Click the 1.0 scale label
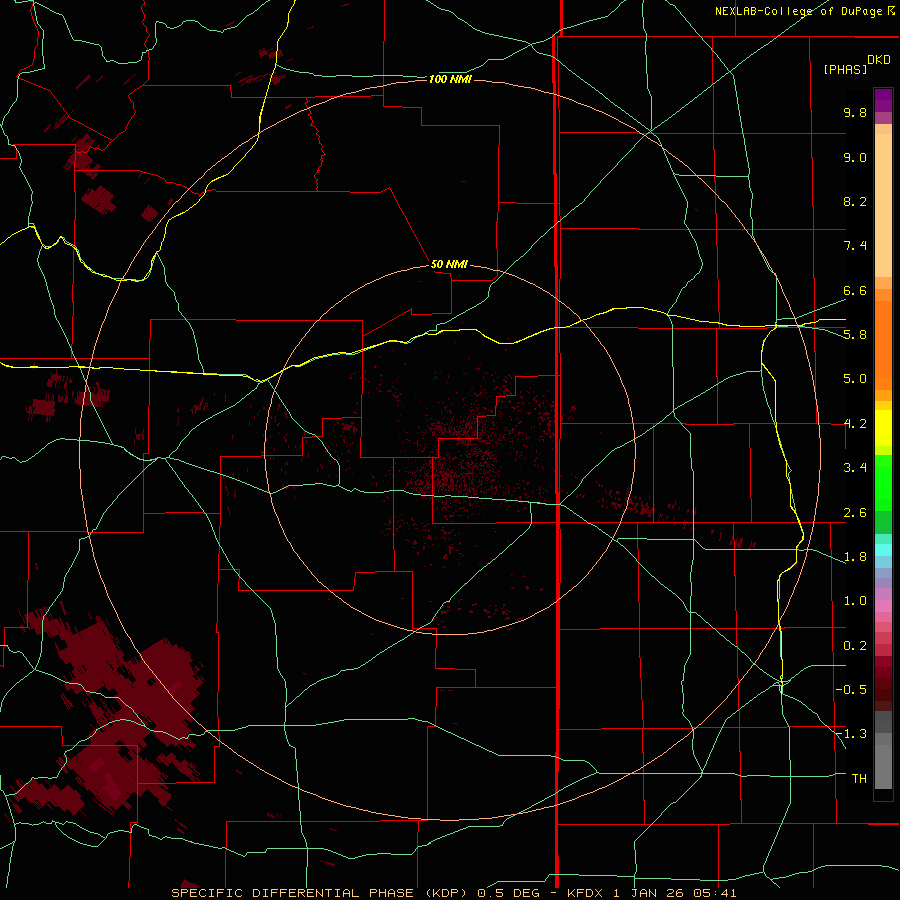This screenshot has height=900, width=900. click(855, 601)
